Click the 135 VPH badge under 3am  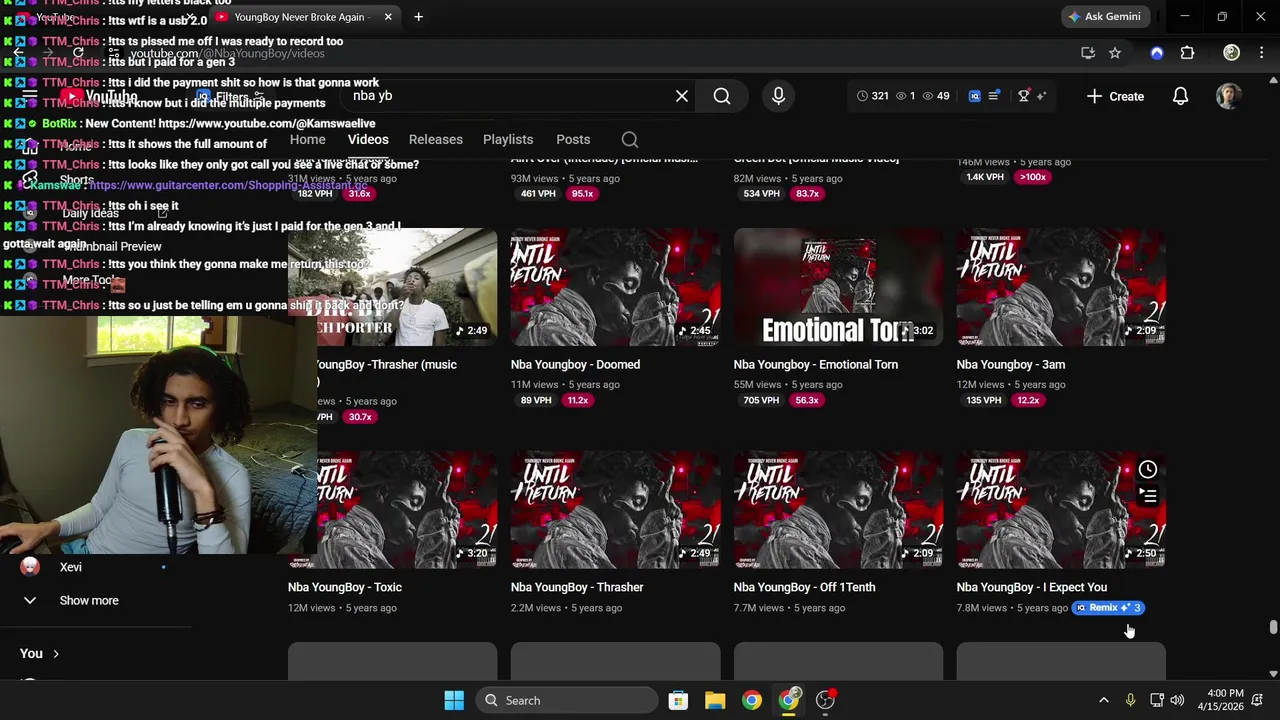click(x=984, y=401)
